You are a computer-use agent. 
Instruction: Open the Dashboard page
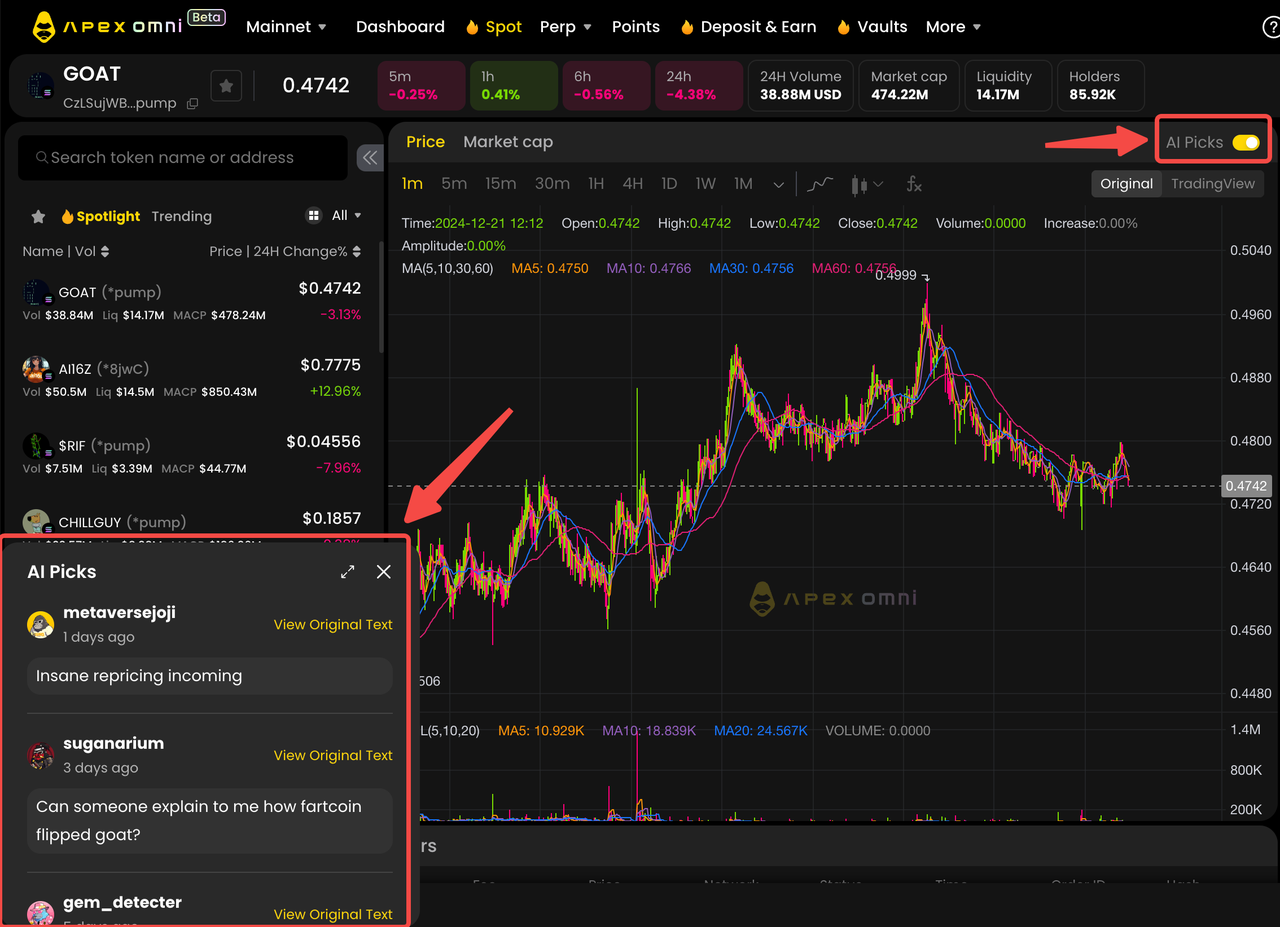pyautogui.click(x=400, y=27)
